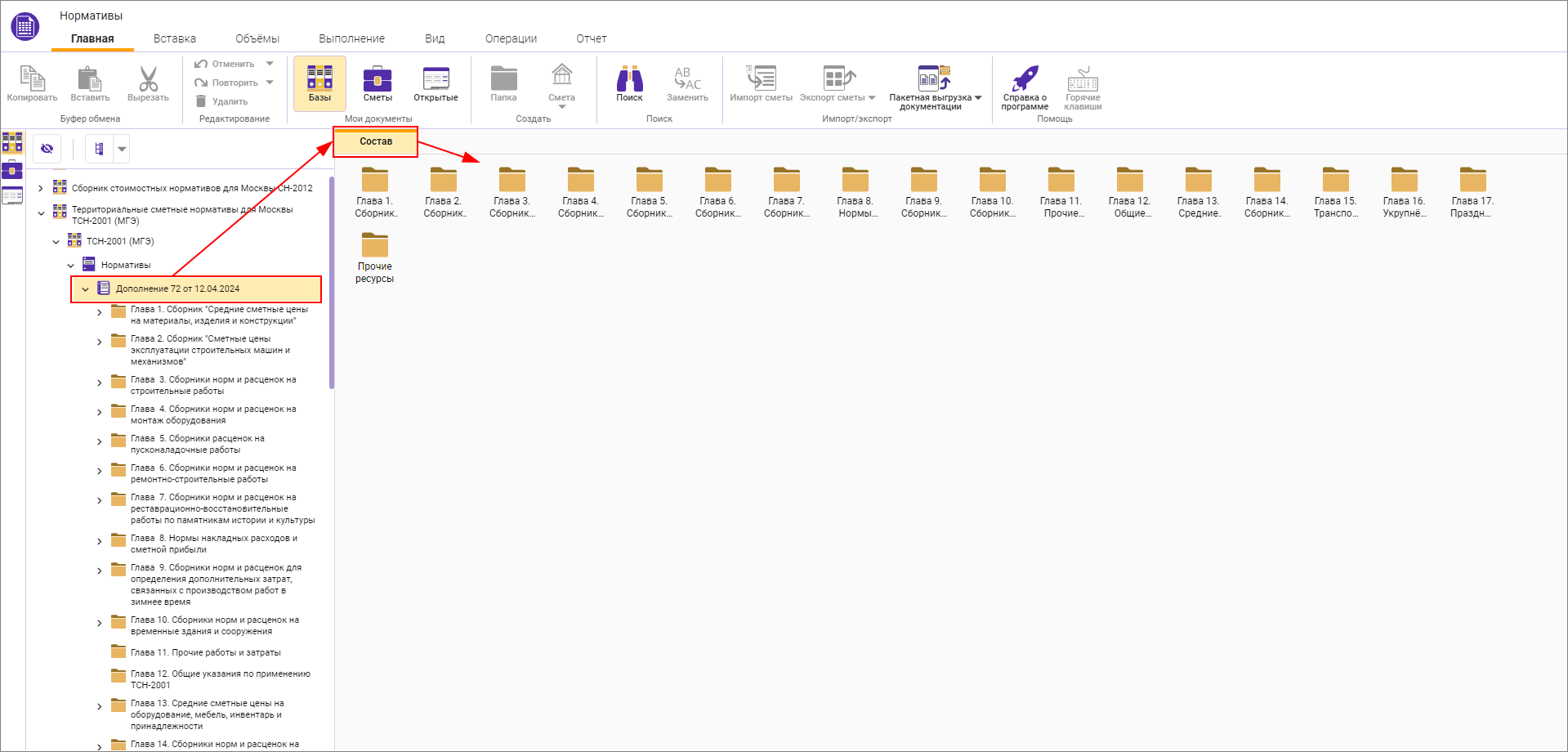
Task: Toggle hidden items eye icon
Action: [47, 149]
